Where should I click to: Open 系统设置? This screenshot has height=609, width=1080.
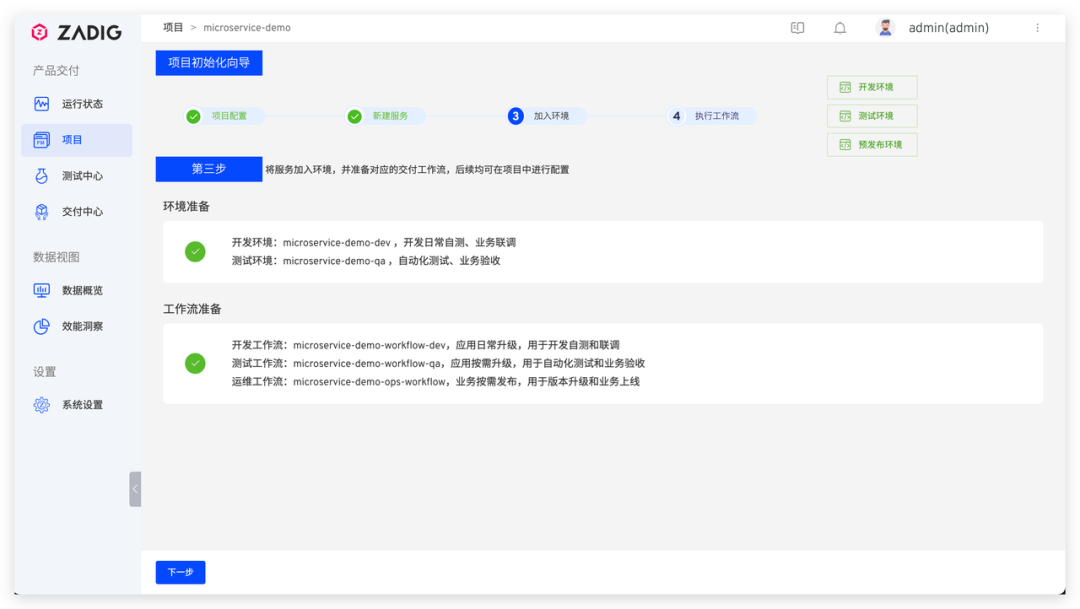pyautogui.click(x=76, y=404)
